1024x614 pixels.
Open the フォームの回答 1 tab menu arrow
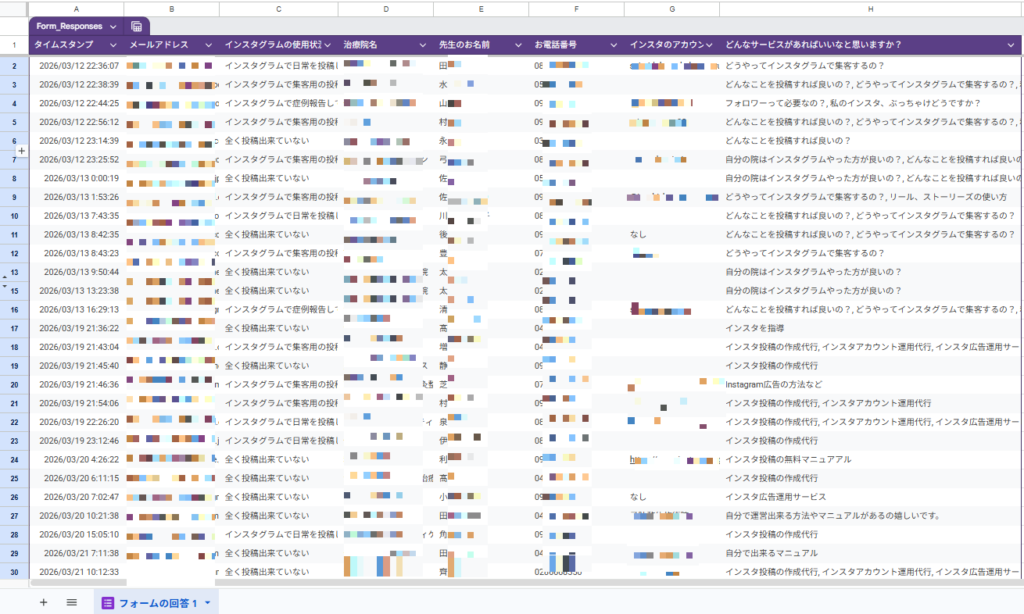coord(208,603)
